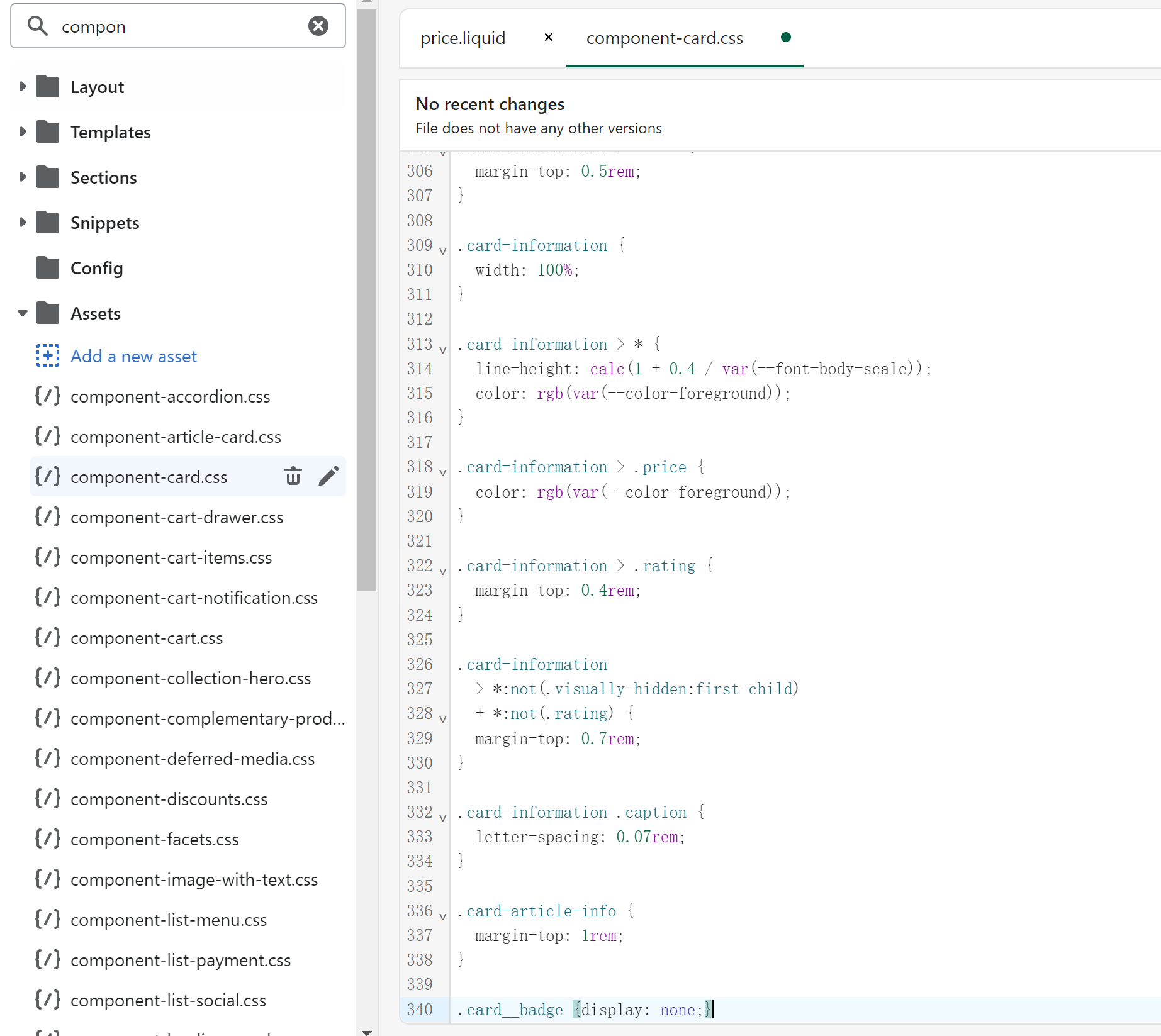The width and height of the screenshot is (1161, 1036).
Task: Click code icon beside component-discounts.css
Action: tap(48, 798)
